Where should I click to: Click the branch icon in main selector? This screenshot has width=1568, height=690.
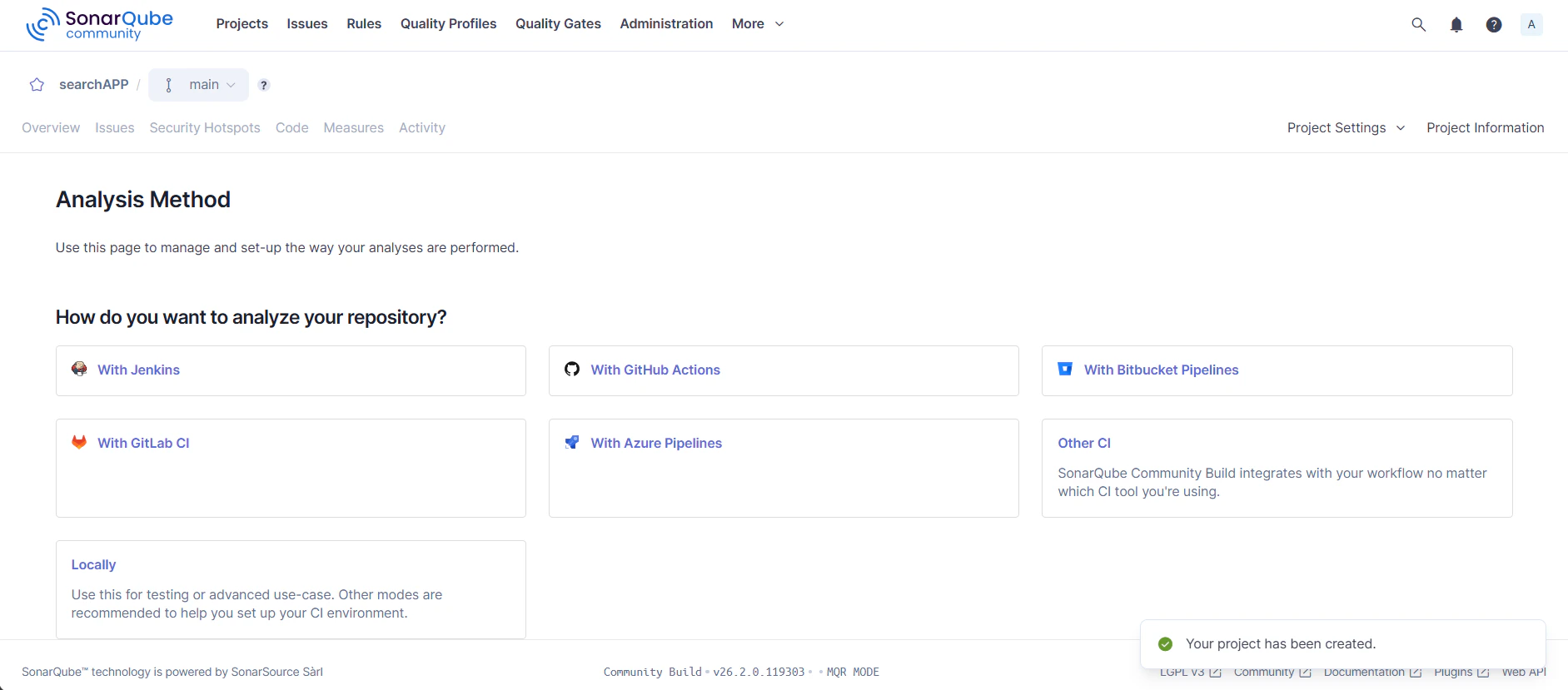(x=169, y=85)
